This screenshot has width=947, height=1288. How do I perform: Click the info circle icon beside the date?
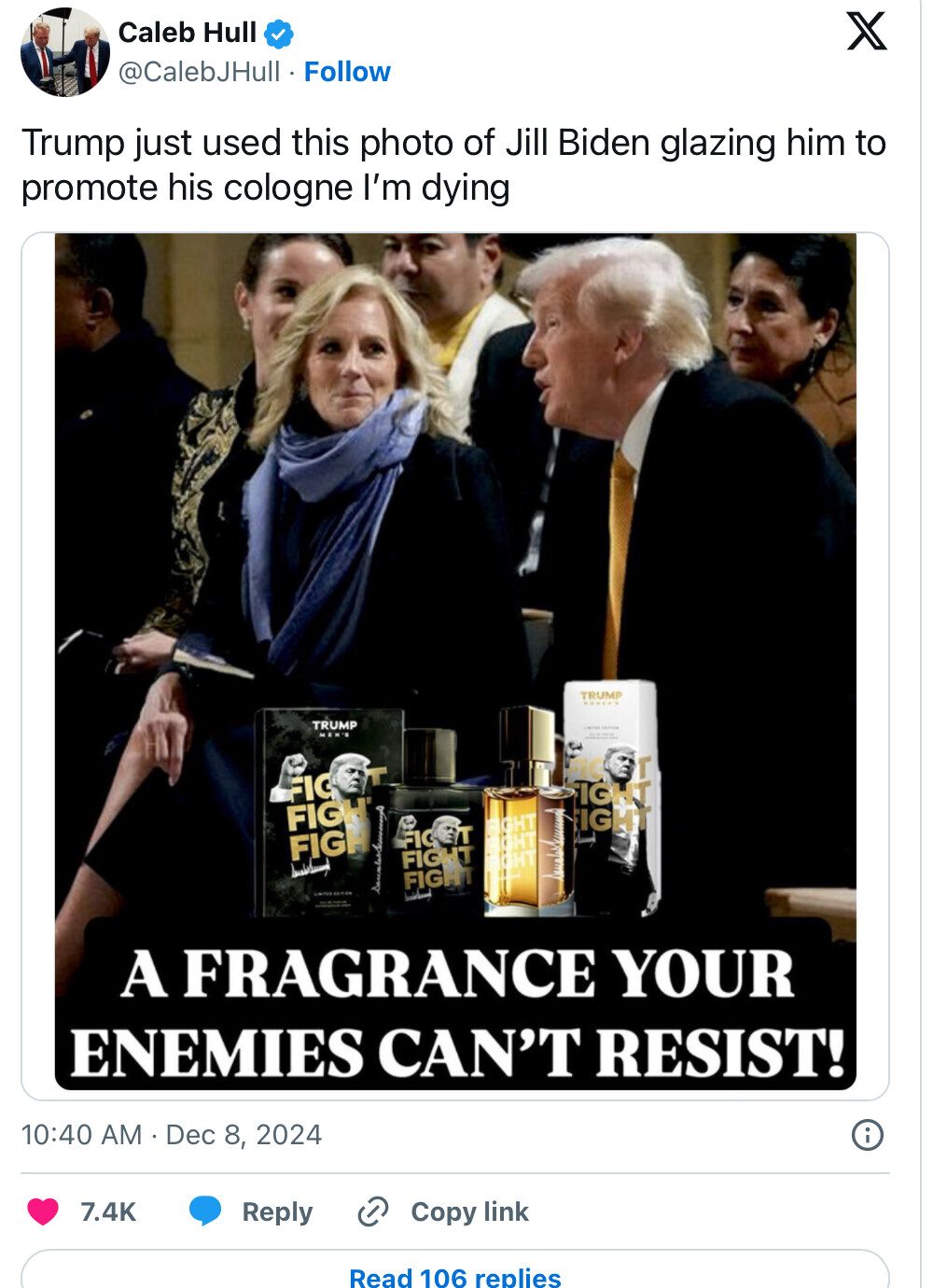pos(868,1135)
